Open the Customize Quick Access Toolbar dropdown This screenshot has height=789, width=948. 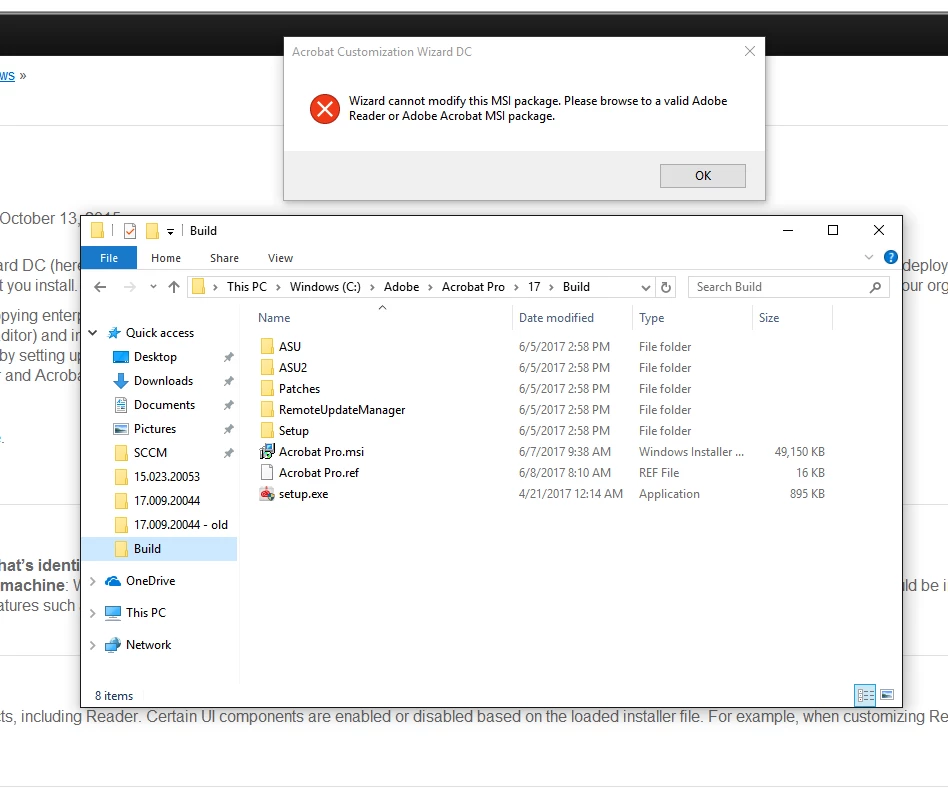170,232
